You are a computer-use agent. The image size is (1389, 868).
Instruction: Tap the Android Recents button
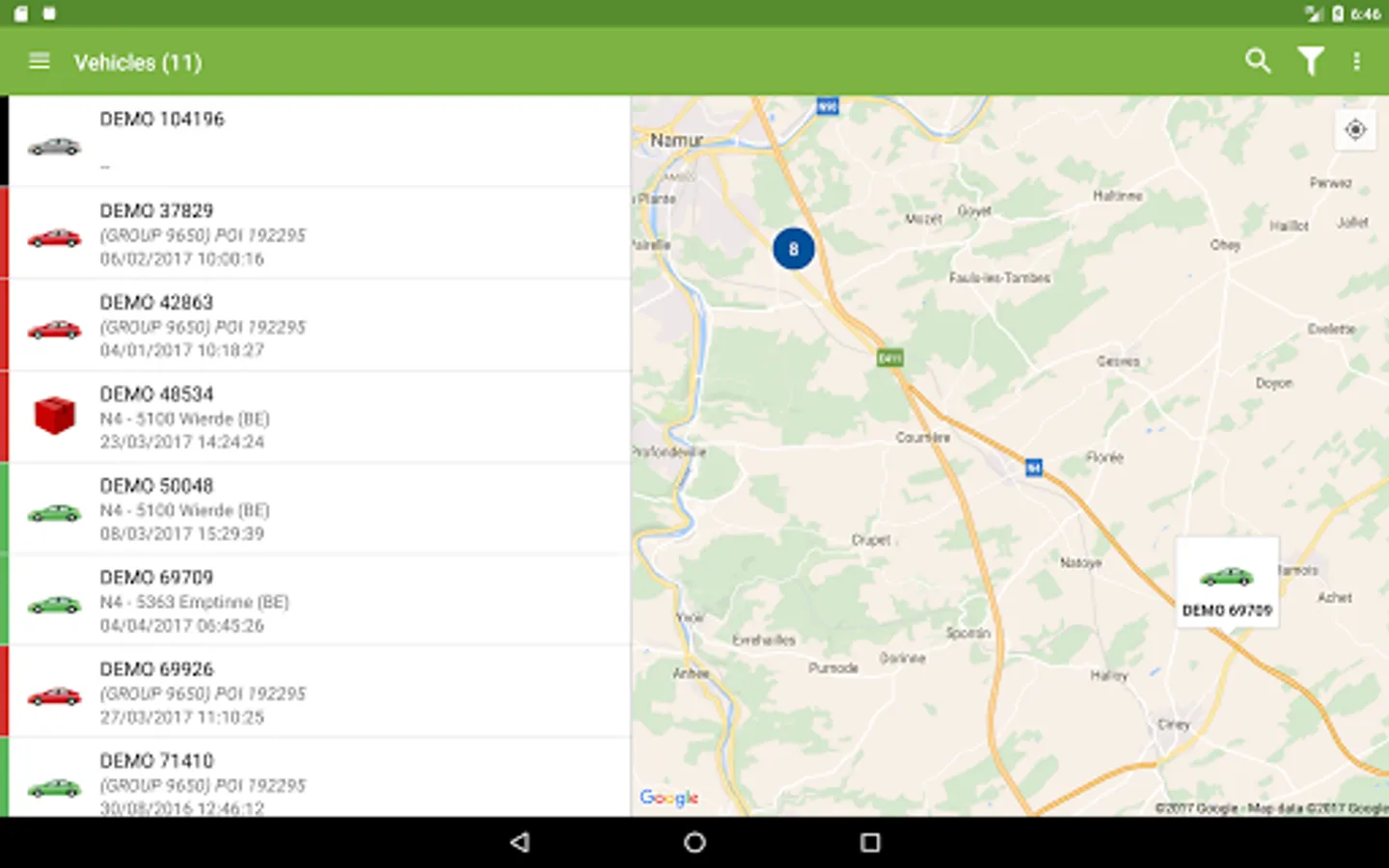click(x=870, y=842)
